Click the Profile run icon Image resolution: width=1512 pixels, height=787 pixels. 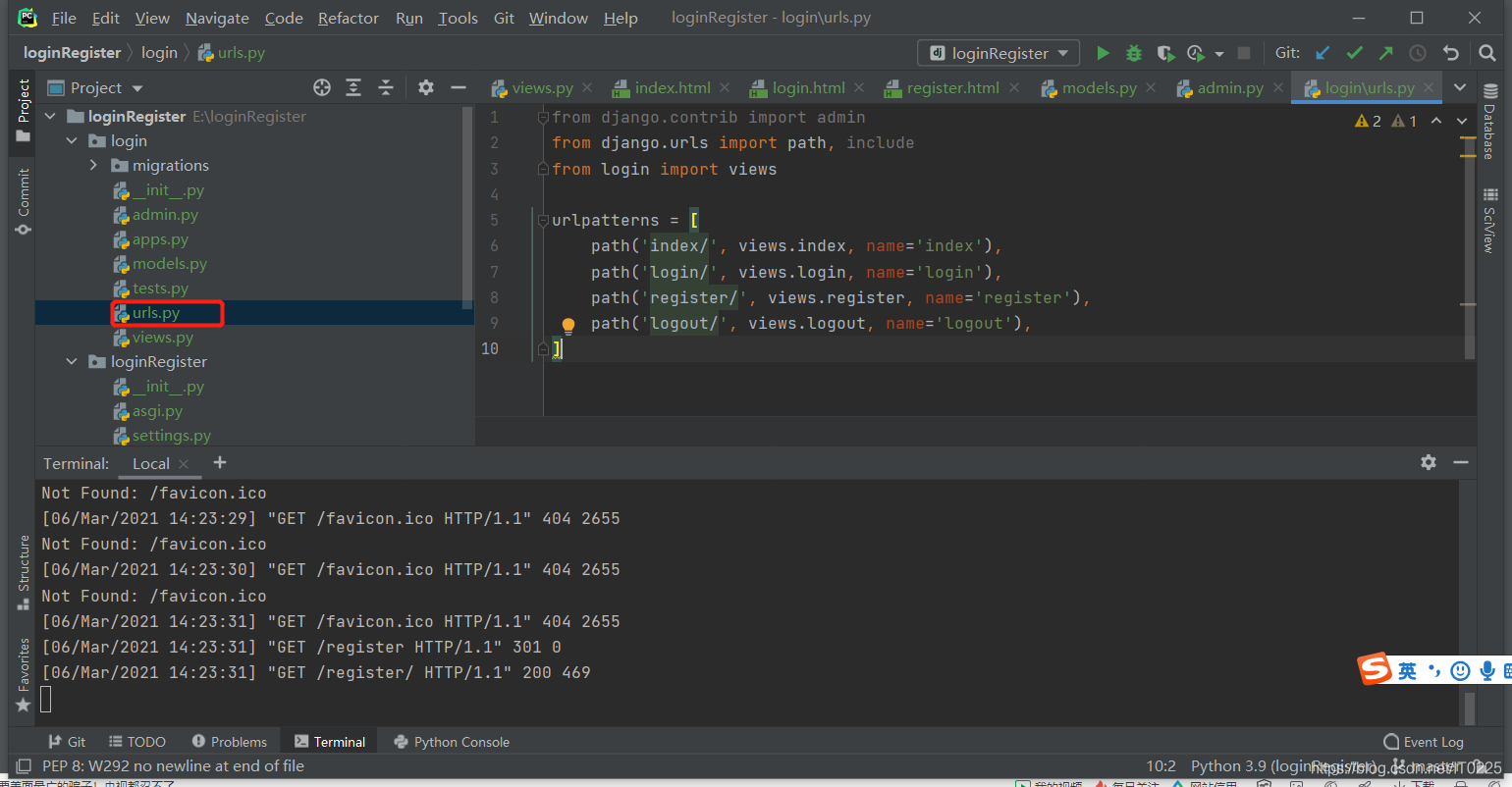coord(1195,53)
